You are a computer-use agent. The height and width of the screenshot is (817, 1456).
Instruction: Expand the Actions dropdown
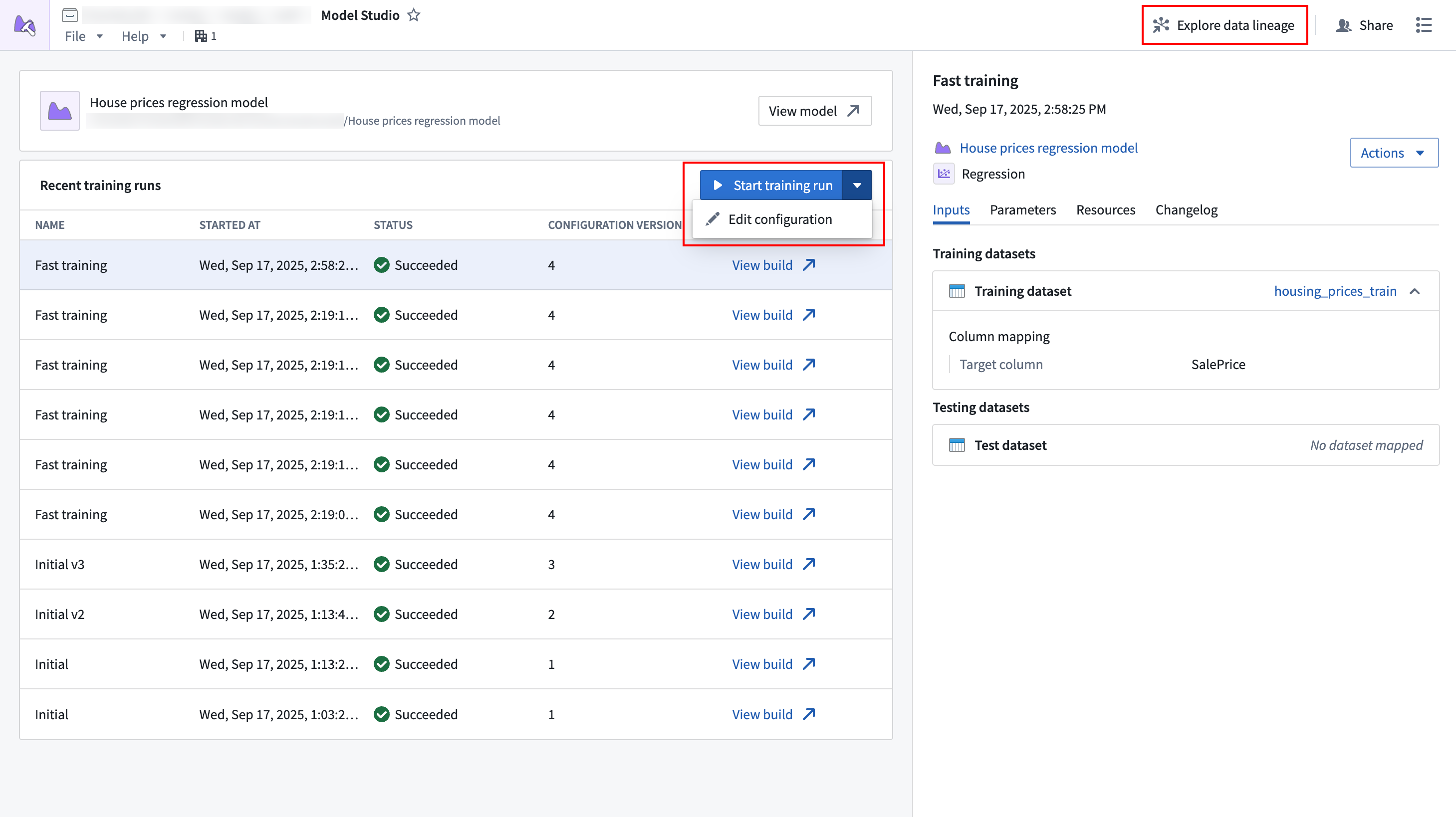tap(1393, 153)
